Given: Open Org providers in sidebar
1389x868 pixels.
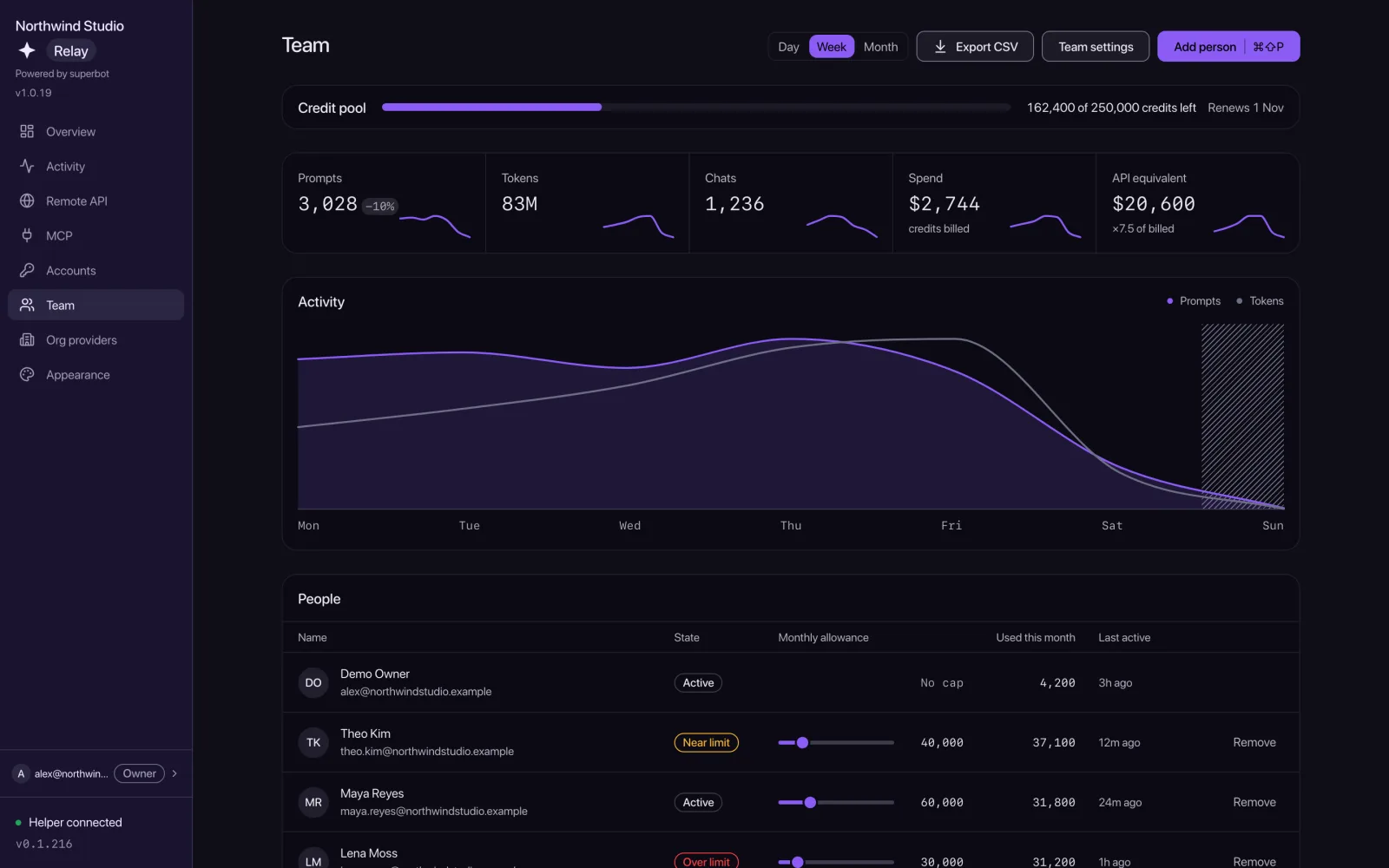Looking at the screenshot, I should (95, 339).
